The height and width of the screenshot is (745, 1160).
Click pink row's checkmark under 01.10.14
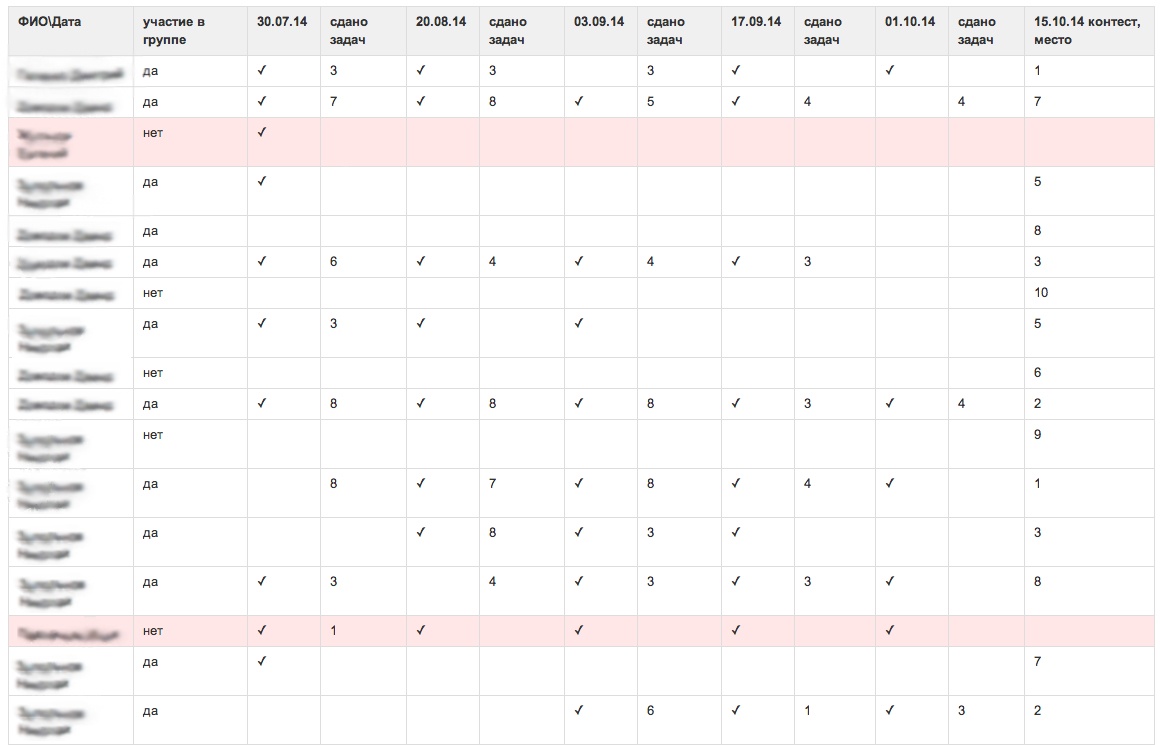tap(889, 631)
